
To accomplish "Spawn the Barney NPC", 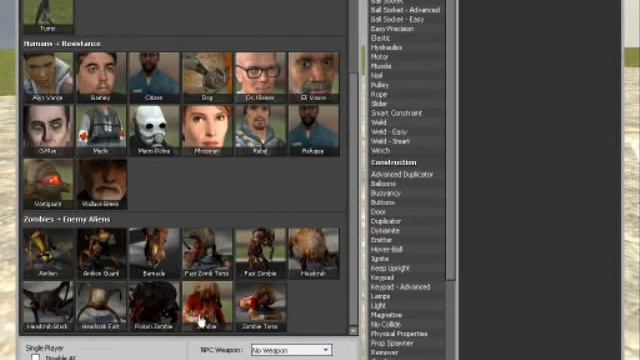I will click(101, 77).
